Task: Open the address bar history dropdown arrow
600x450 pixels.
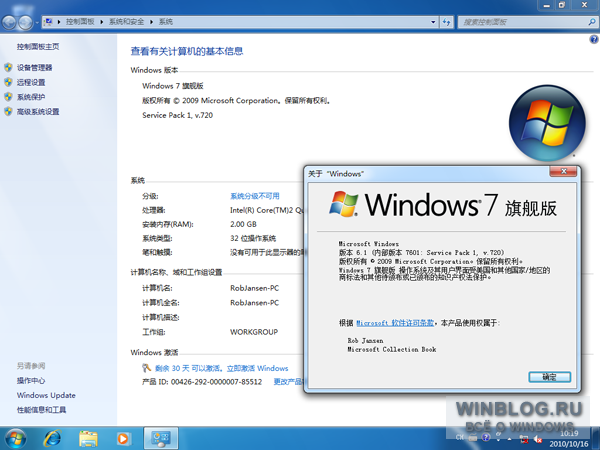Action: coord(433,22)
